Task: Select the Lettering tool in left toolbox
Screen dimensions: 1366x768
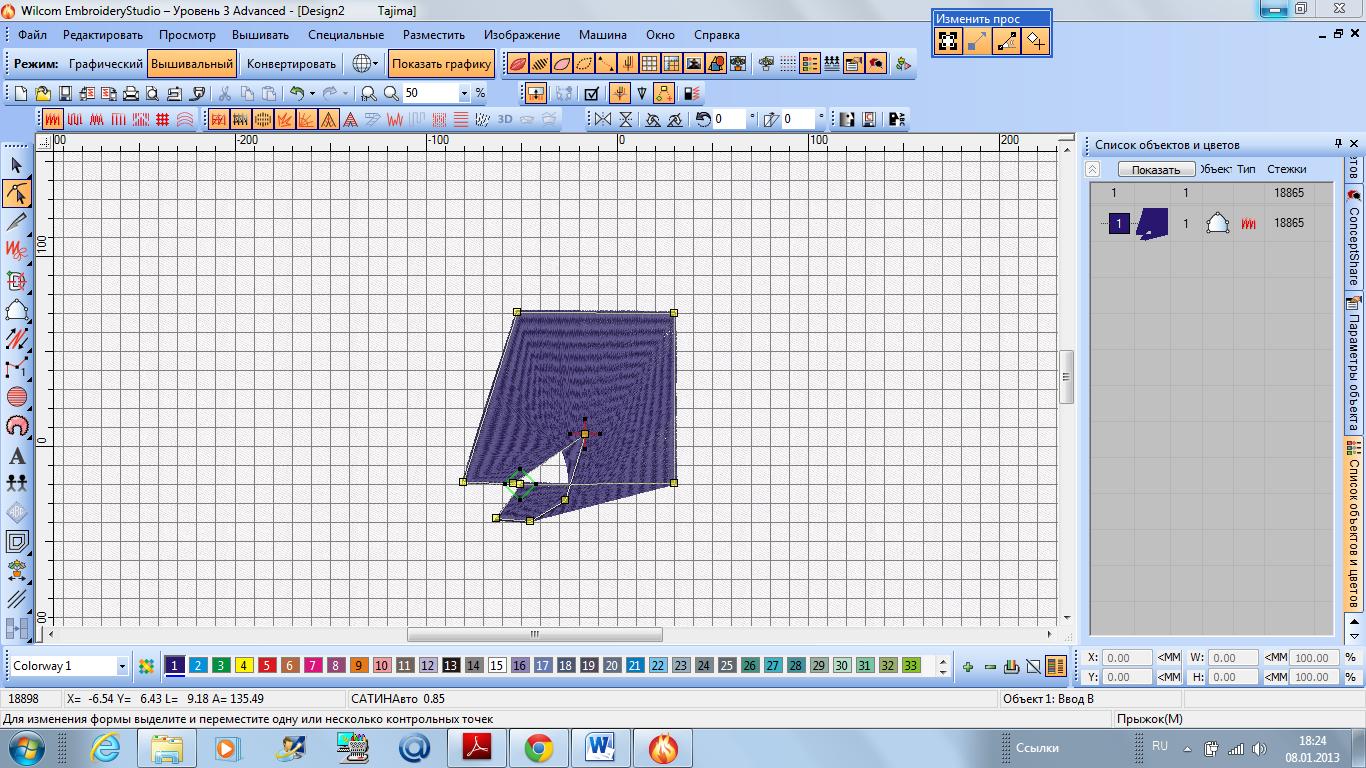Action: 17,456
